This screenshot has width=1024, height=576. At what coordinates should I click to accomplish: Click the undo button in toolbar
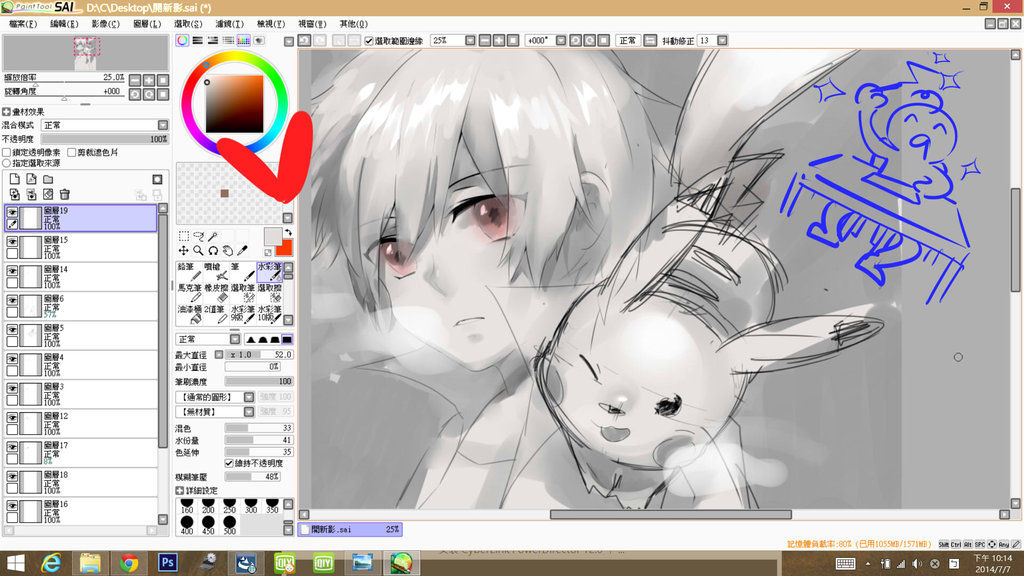click(x=304, y=40)
